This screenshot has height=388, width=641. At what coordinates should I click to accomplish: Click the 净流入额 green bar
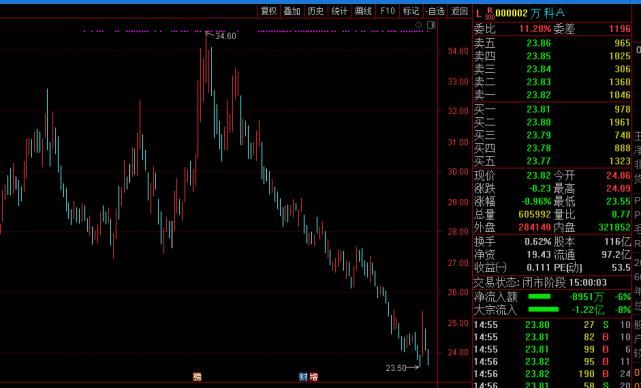[x=539, y=296]
